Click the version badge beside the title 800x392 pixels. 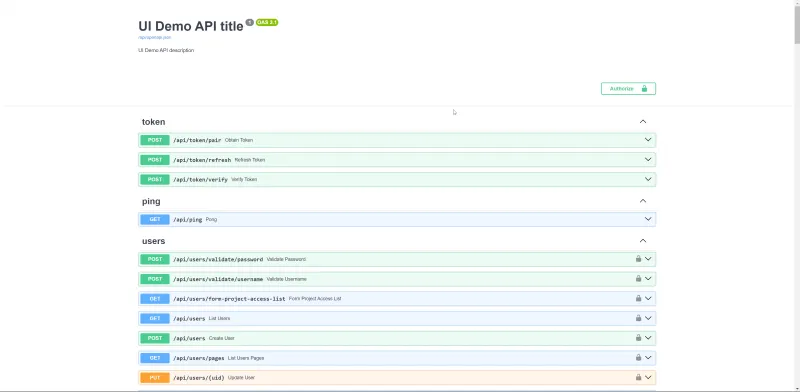point(249,22)
